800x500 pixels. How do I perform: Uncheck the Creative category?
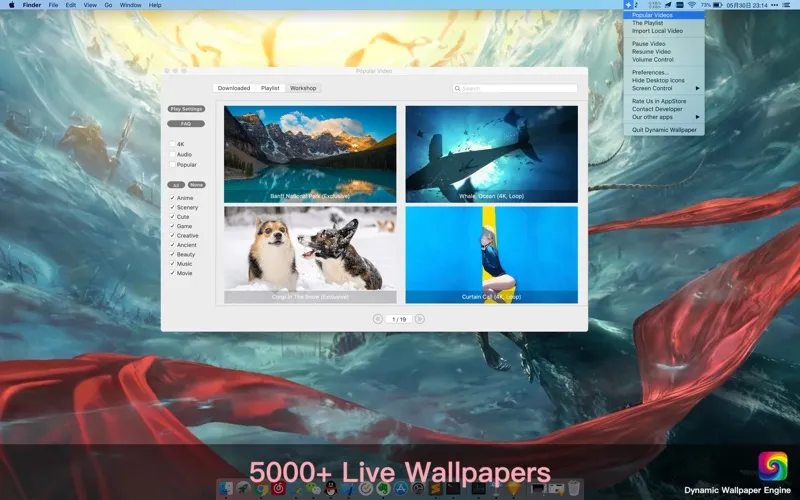click(172, 235)
